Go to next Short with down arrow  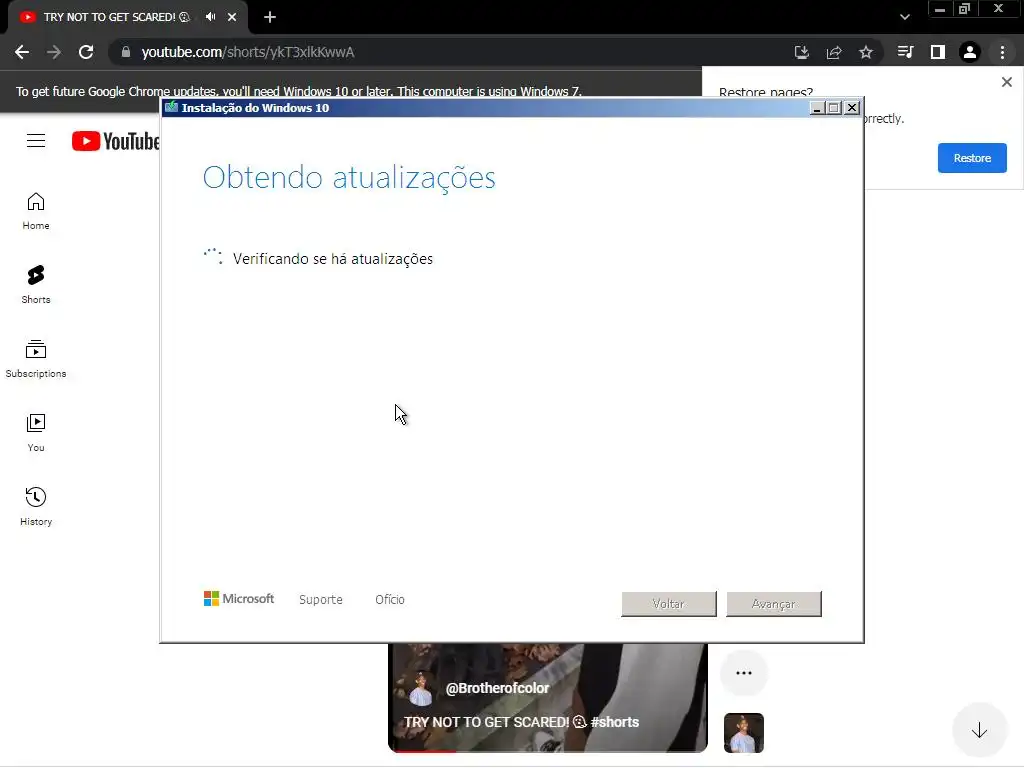click(x=979, y=730)
